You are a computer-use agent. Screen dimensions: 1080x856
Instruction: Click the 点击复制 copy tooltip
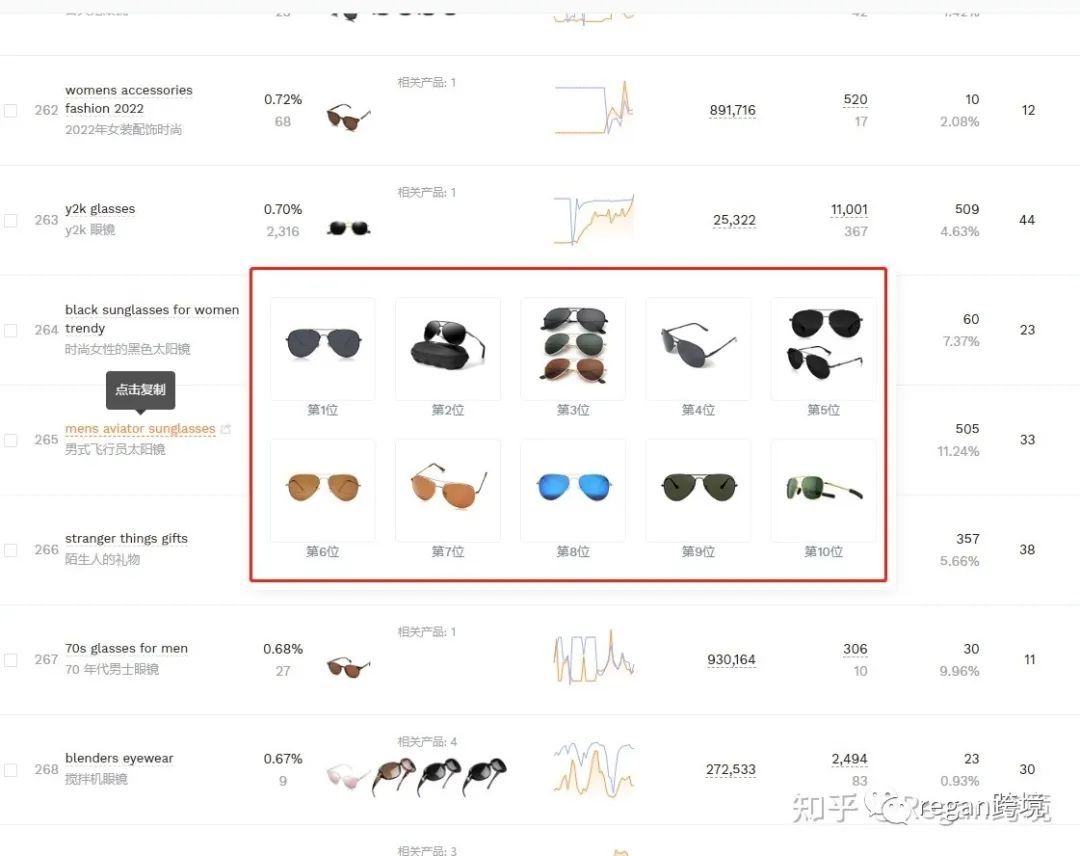141,390
